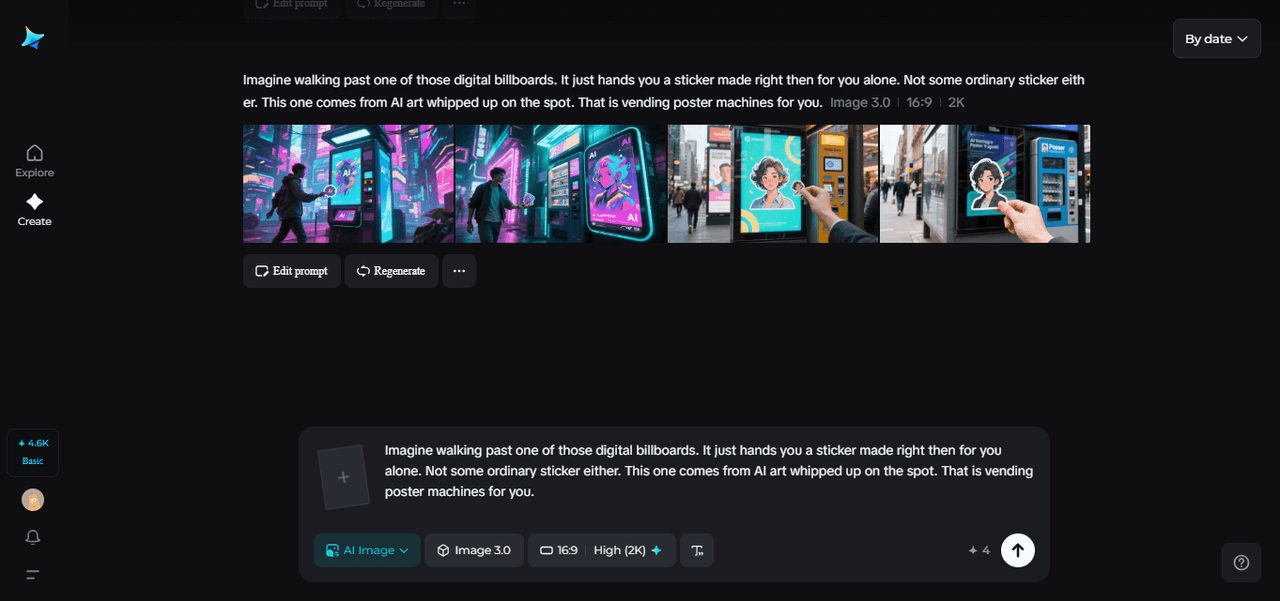Click the blue app logo in sidebar

pyautogui.click(x=33, y=38)
